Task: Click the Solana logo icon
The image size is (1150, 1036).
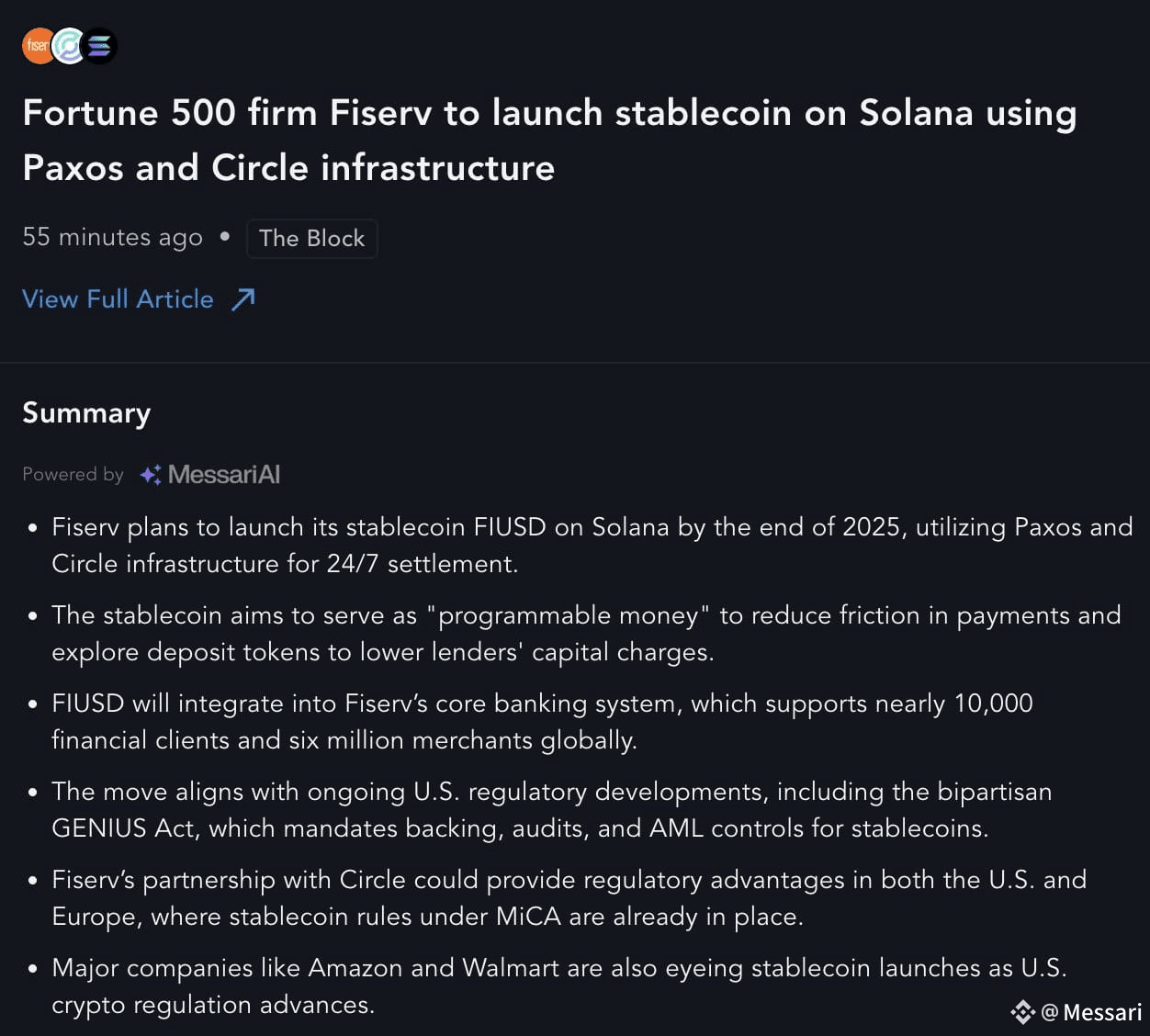Action: (x=99, y=46)
